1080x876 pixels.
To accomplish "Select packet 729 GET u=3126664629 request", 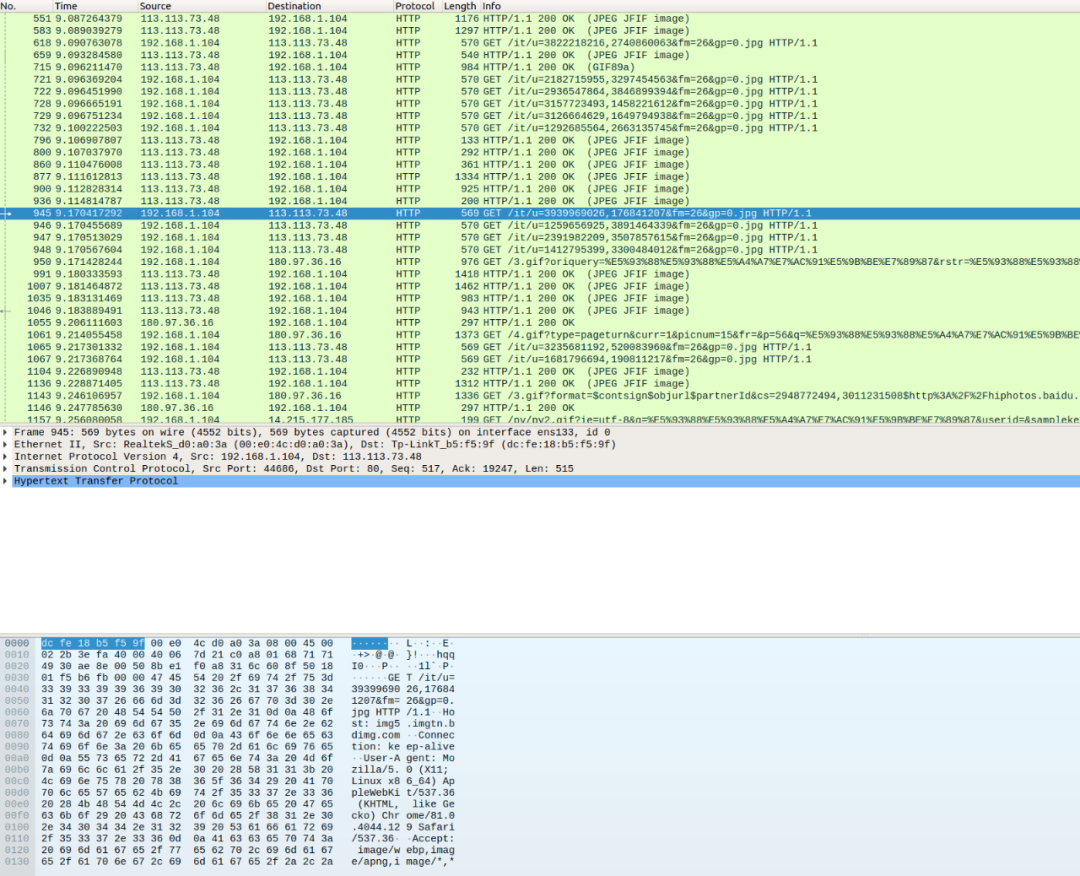I will tap(540, 116).
